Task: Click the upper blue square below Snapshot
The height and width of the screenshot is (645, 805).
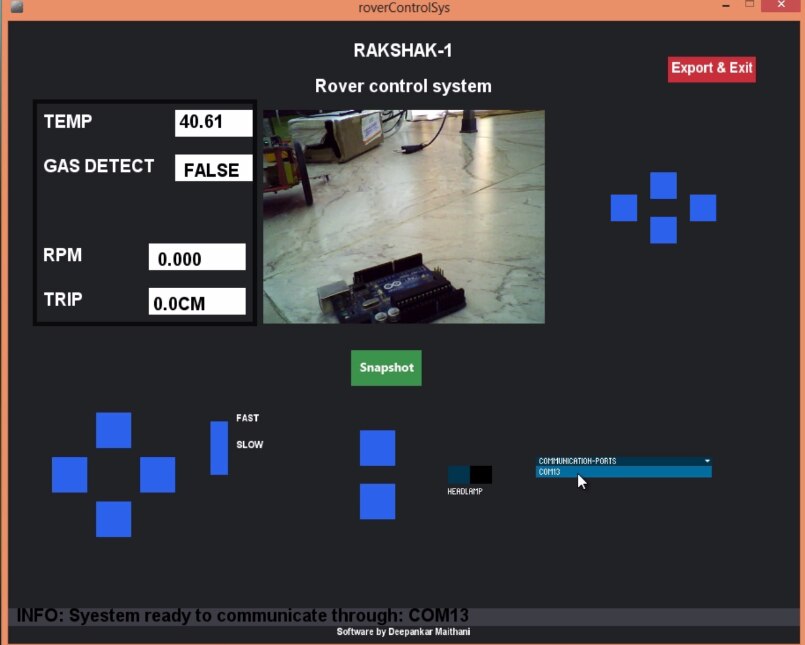Action: 377,448
